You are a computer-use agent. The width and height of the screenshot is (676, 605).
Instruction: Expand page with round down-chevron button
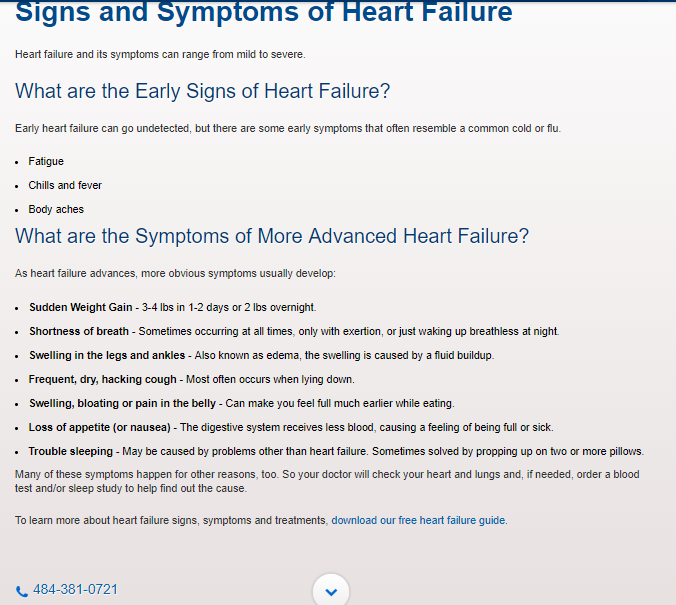point(331,591)
